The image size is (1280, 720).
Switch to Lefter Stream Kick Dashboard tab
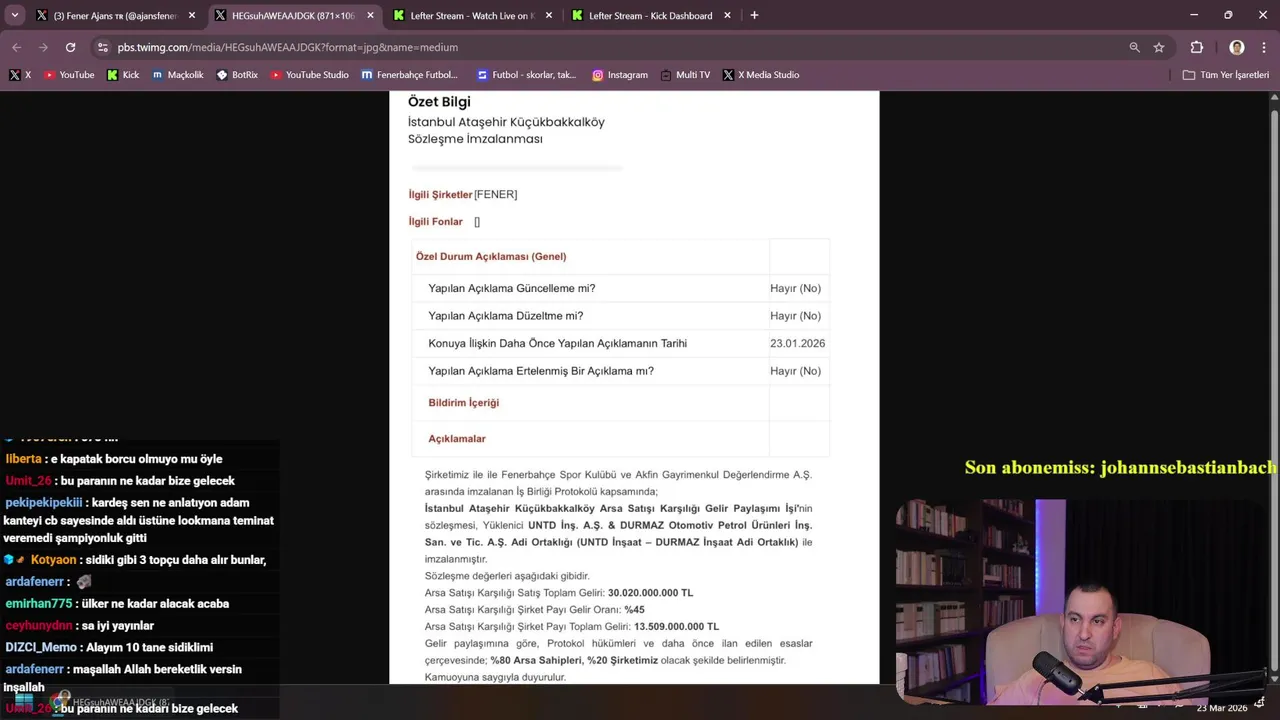(648, 16)
